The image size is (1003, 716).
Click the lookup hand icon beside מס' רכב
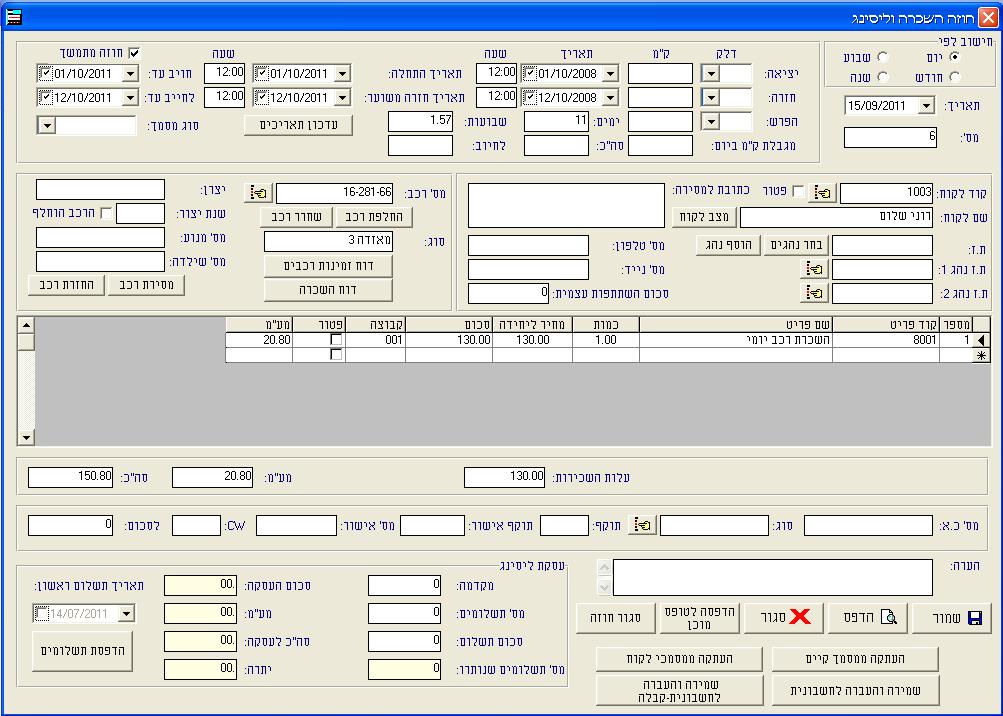tap(258, 192)
